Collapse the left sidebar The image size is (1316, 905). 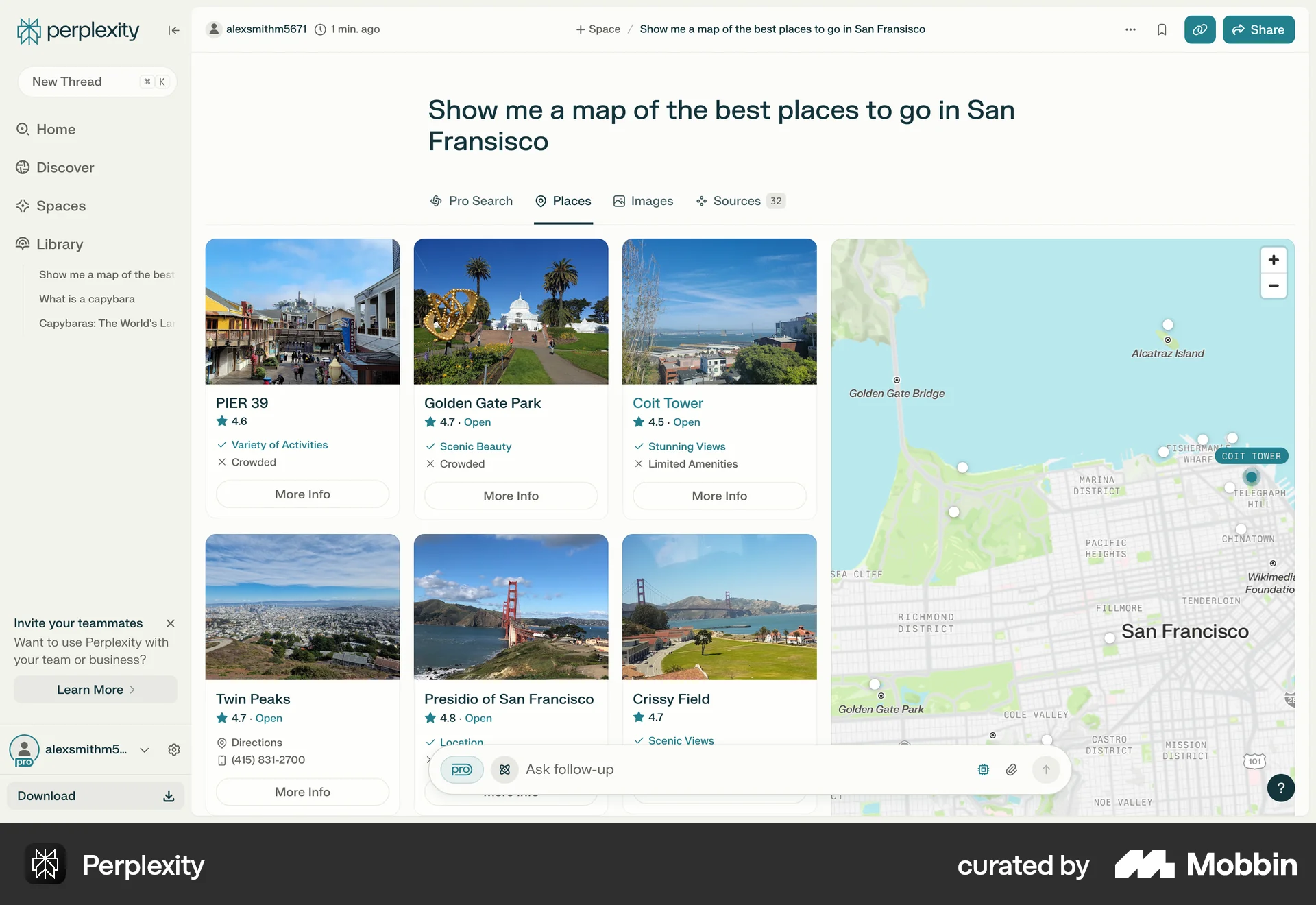pyautogui.click(x=173, y=30)
